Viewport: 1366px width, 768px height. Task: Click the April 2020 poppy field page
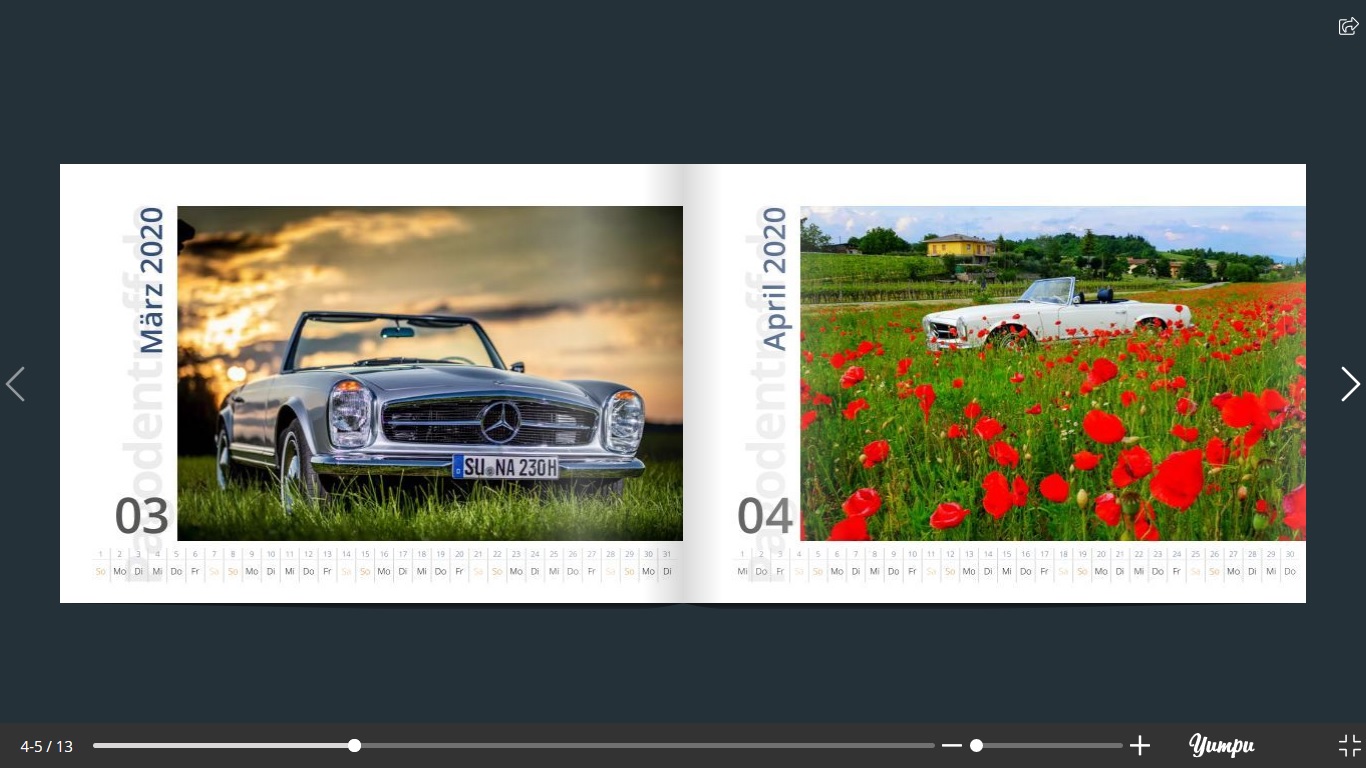tap(995, 384)
